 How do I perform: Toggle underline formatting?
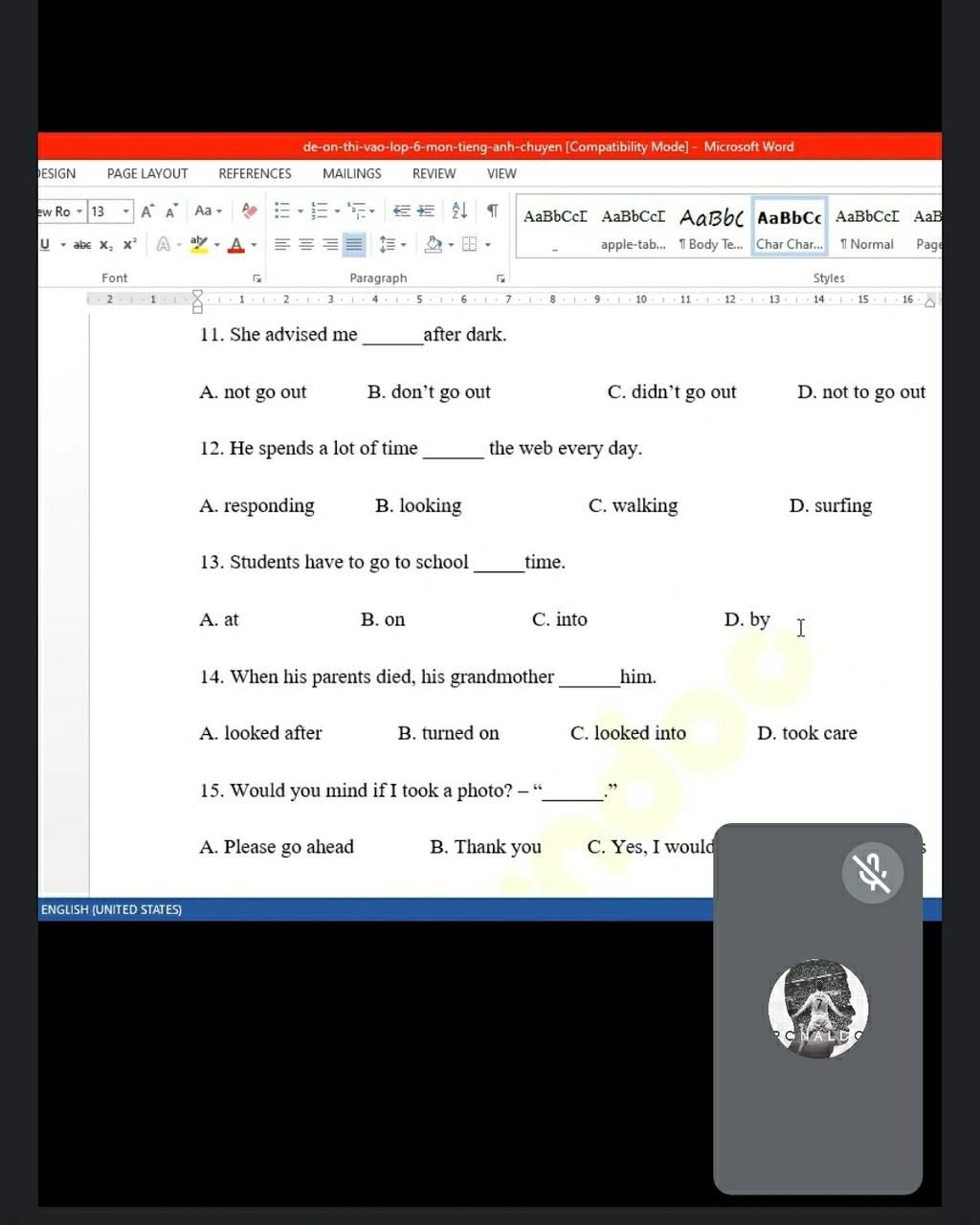pos(45,245)
